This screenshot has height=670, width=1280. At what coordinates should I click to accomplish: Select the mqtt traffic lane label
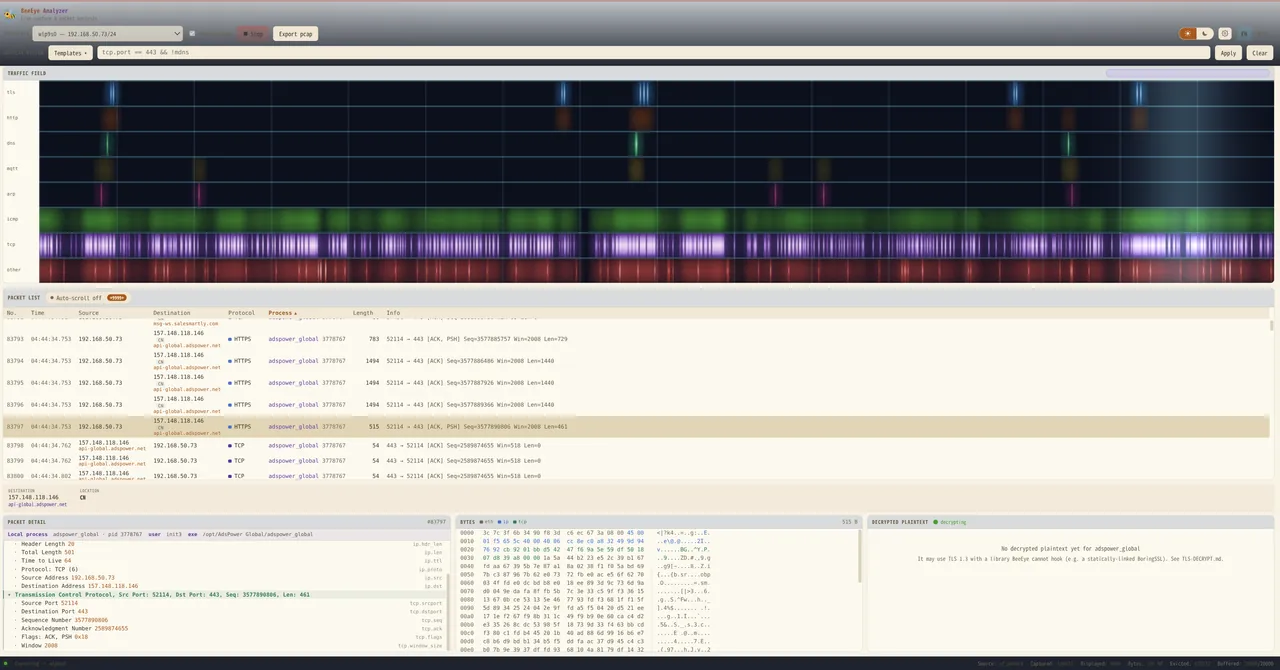(12, 168)
